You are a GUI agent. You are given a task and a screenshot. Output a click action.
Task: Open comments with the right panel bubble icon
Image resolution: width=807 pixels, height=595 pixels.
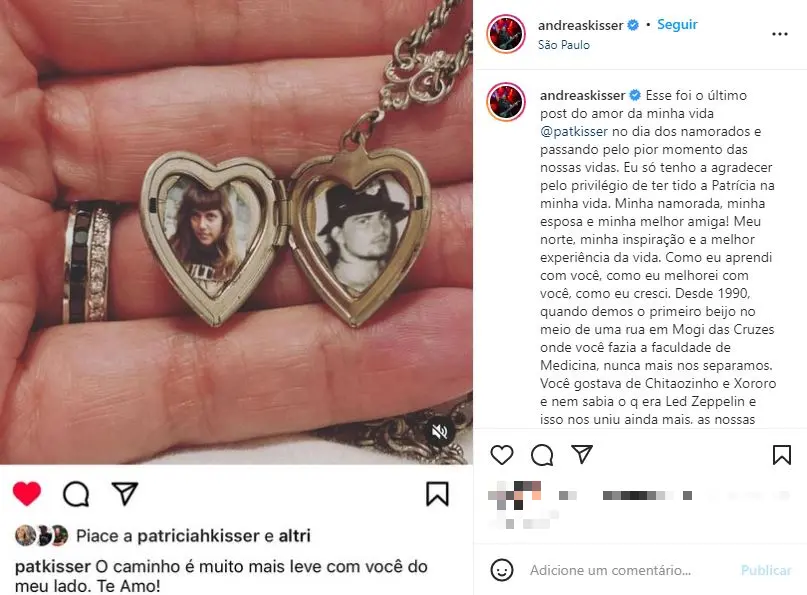click(x=542, y=455)
